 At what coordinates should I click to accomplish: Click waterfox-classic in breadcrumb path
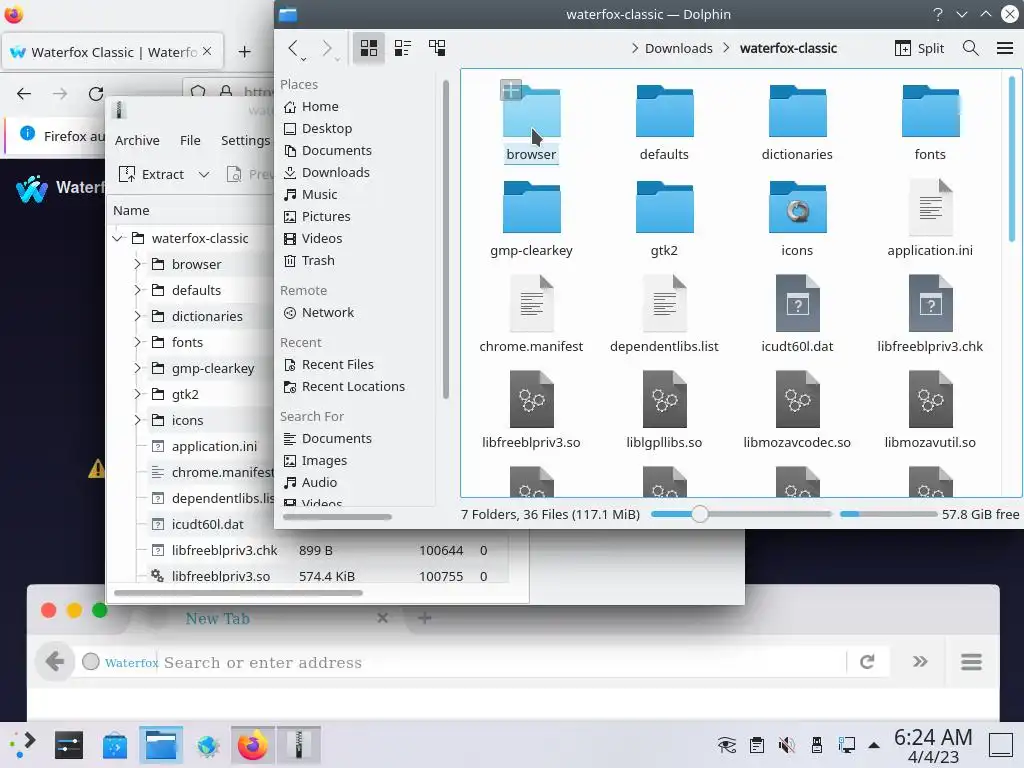click(788, 48)
